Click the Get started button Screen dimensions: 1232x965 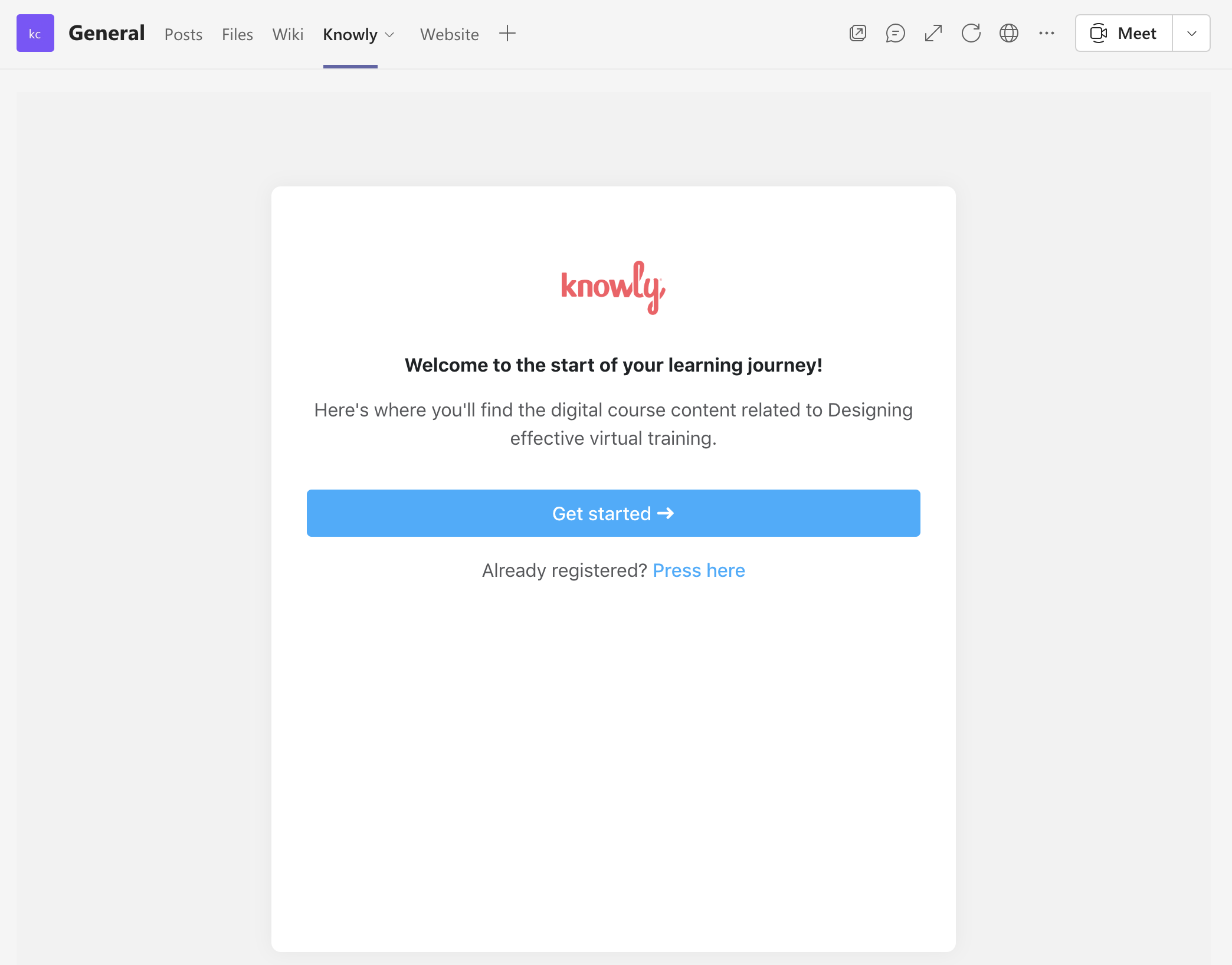coord(613,513)
